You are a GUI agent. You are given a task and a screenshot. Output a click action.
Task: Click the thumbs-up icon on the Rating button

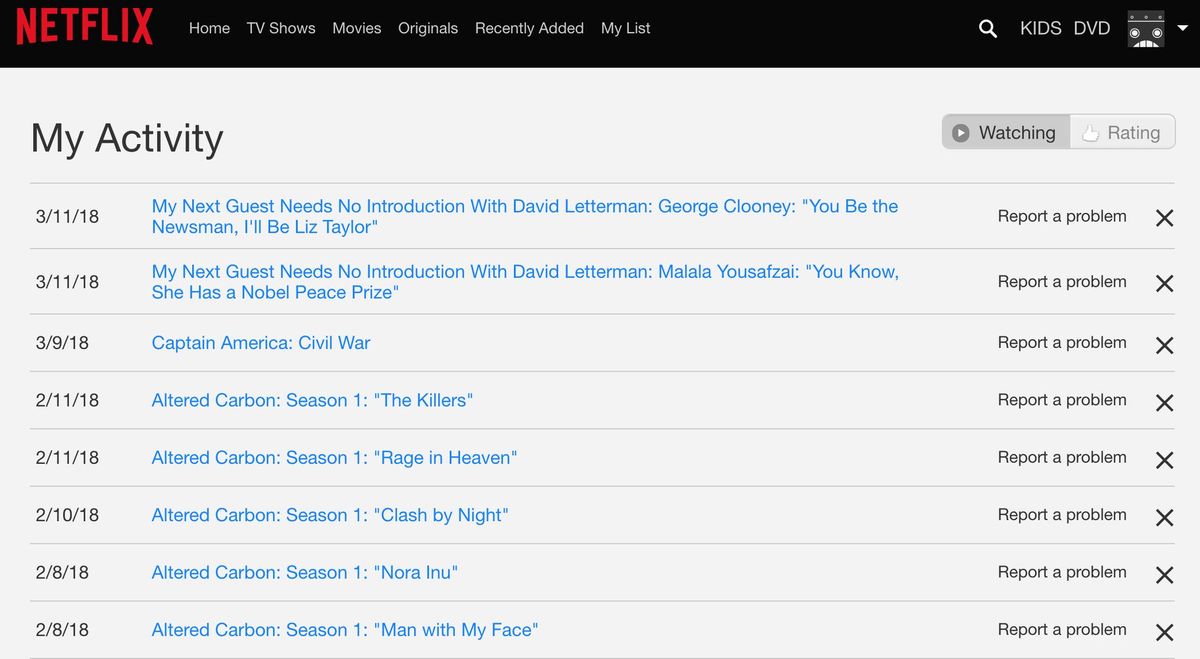(1090, 131)
